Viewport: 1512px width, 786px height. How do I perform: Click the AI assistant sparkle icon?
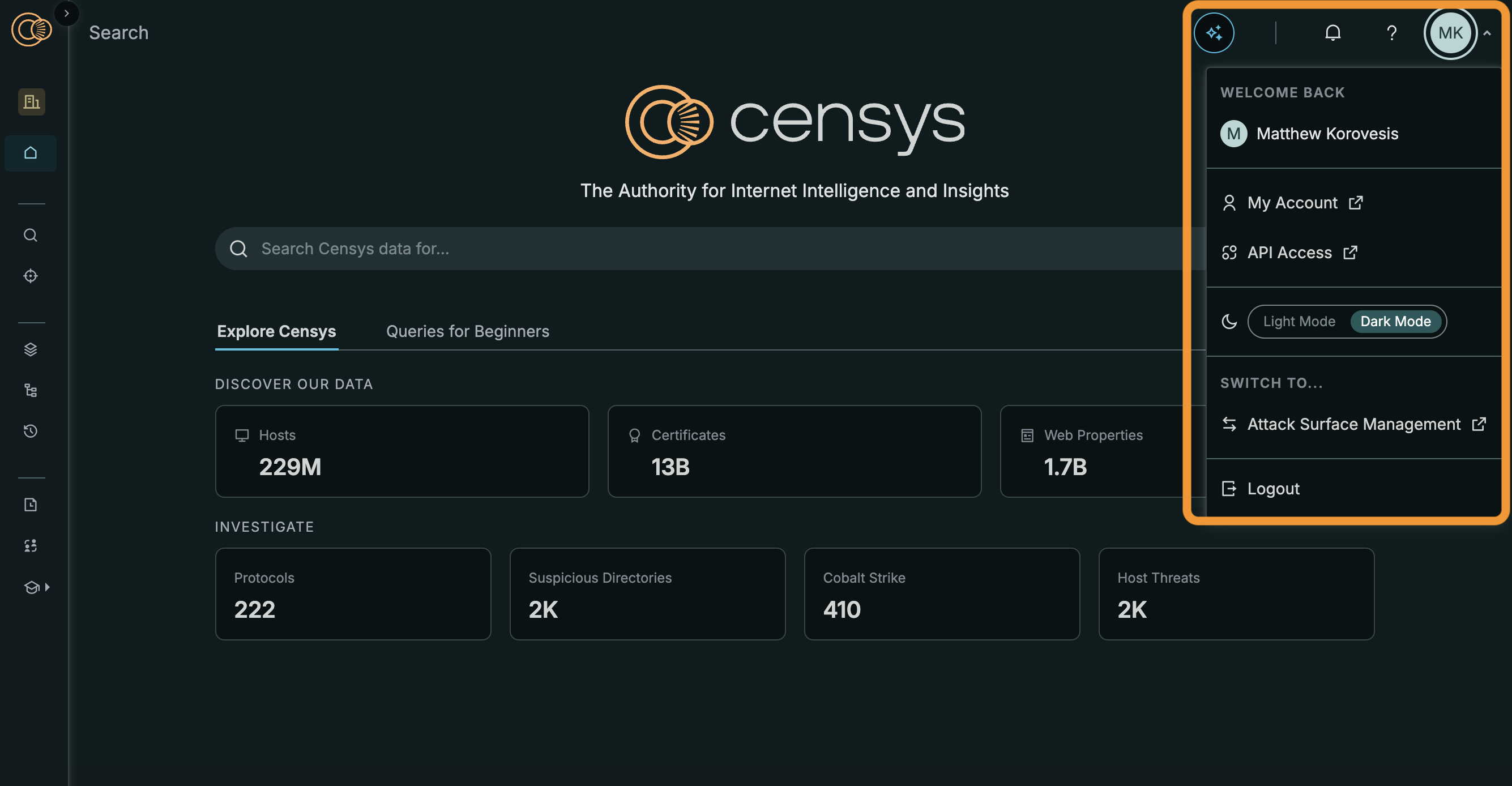(x=1213, y=33)
